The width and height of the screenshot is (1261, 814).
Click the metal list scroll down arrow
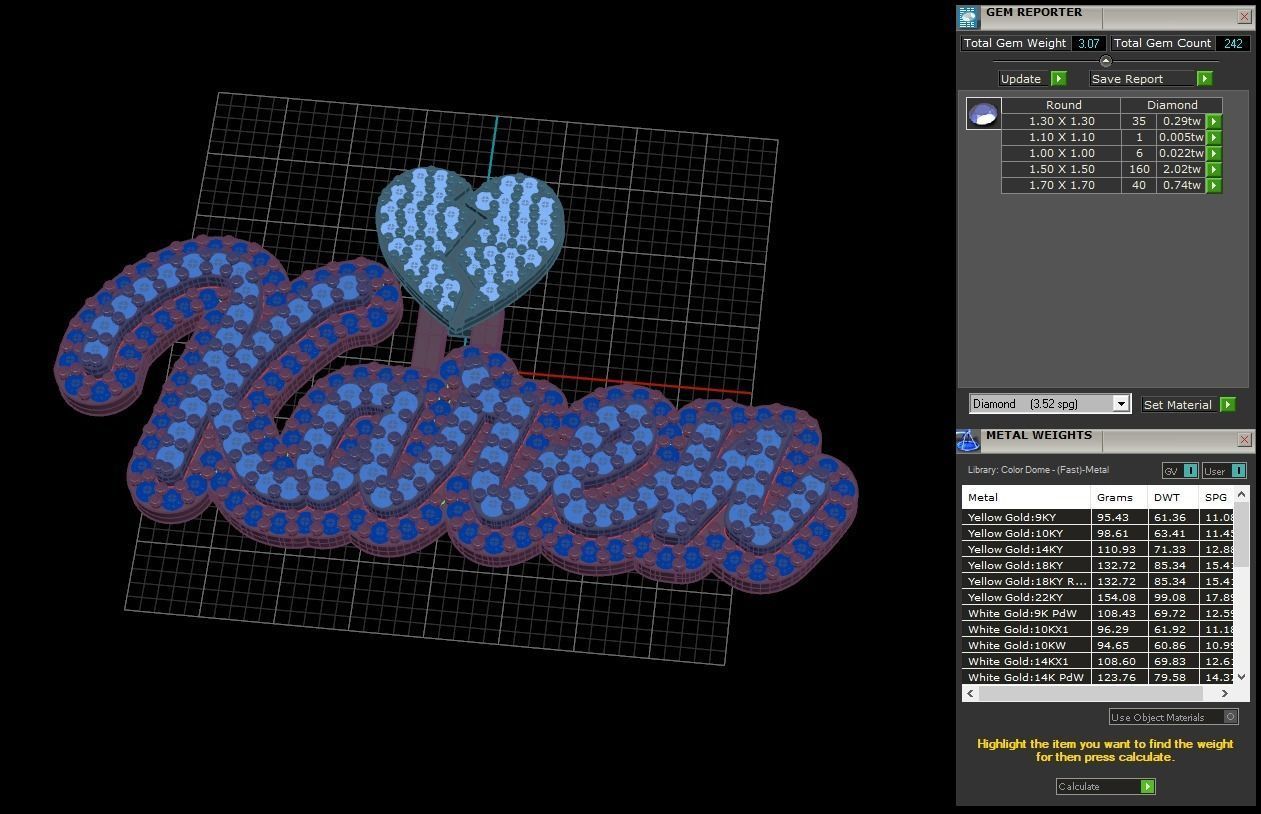point(1242,677)
